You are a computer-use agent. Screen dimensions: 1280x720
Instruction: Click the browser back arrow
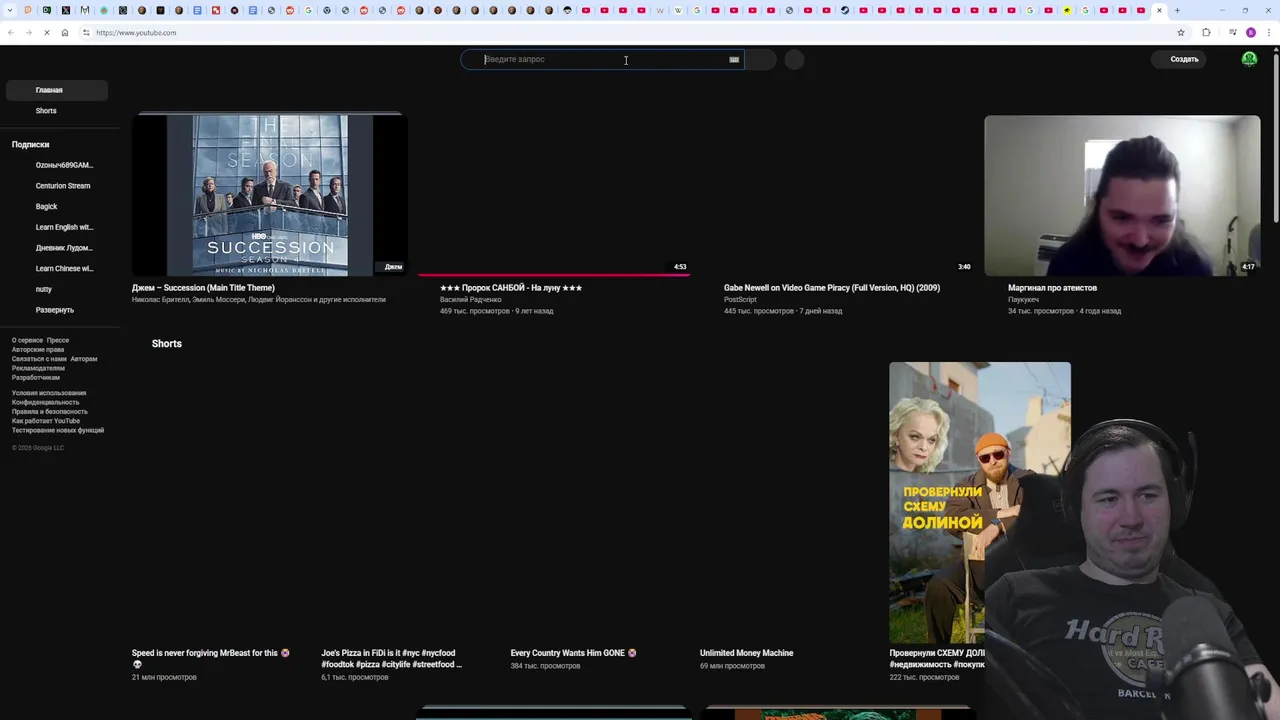[10, 33]
